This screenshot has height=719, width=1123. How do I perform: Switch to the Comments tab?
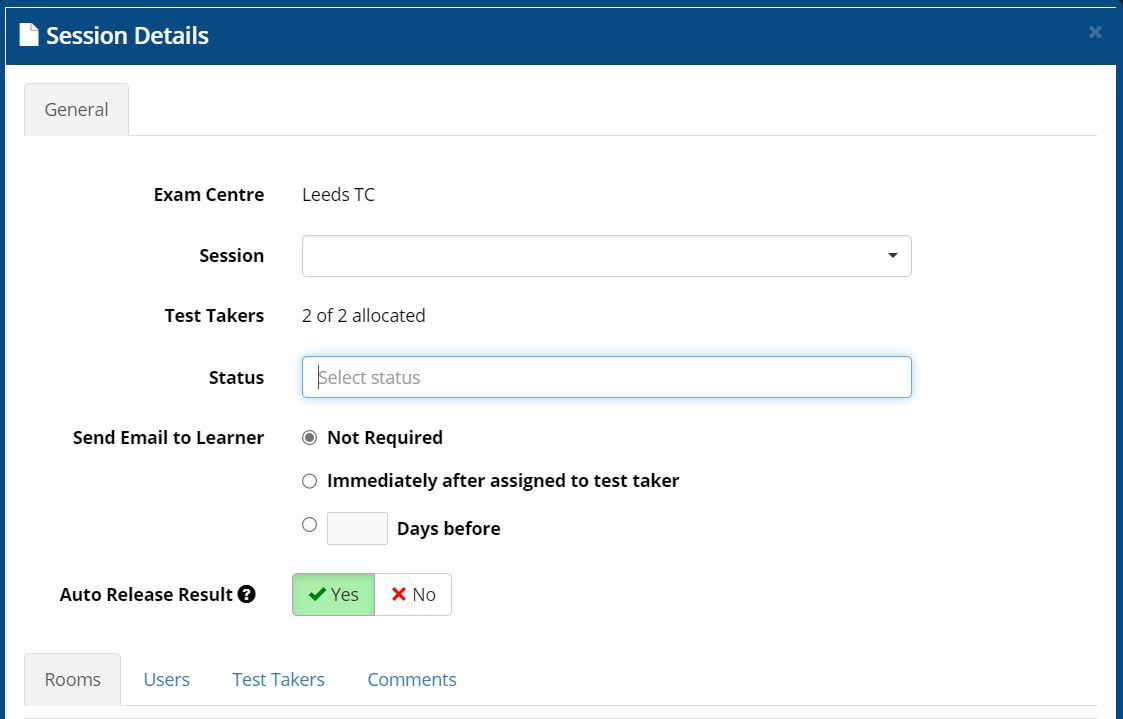pyautogui.click(x=411, y=679)
